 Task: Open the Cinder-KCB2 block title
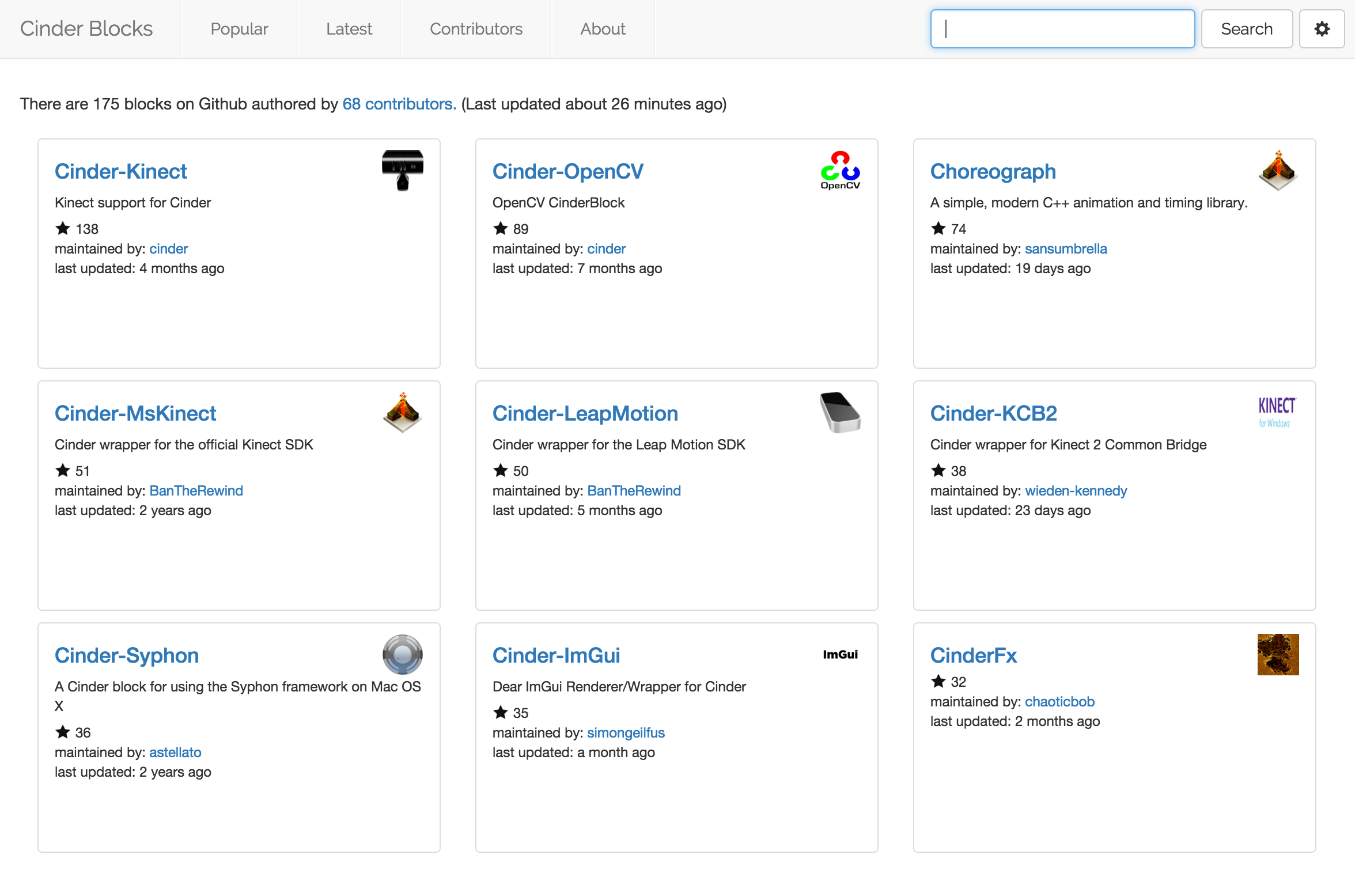click(x=994, y=413)
